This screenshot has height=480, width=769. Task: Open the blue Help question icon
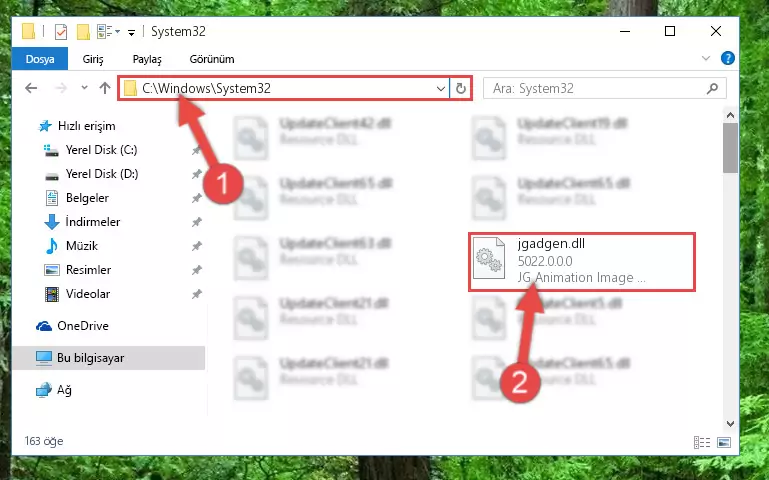click(728, 58)
